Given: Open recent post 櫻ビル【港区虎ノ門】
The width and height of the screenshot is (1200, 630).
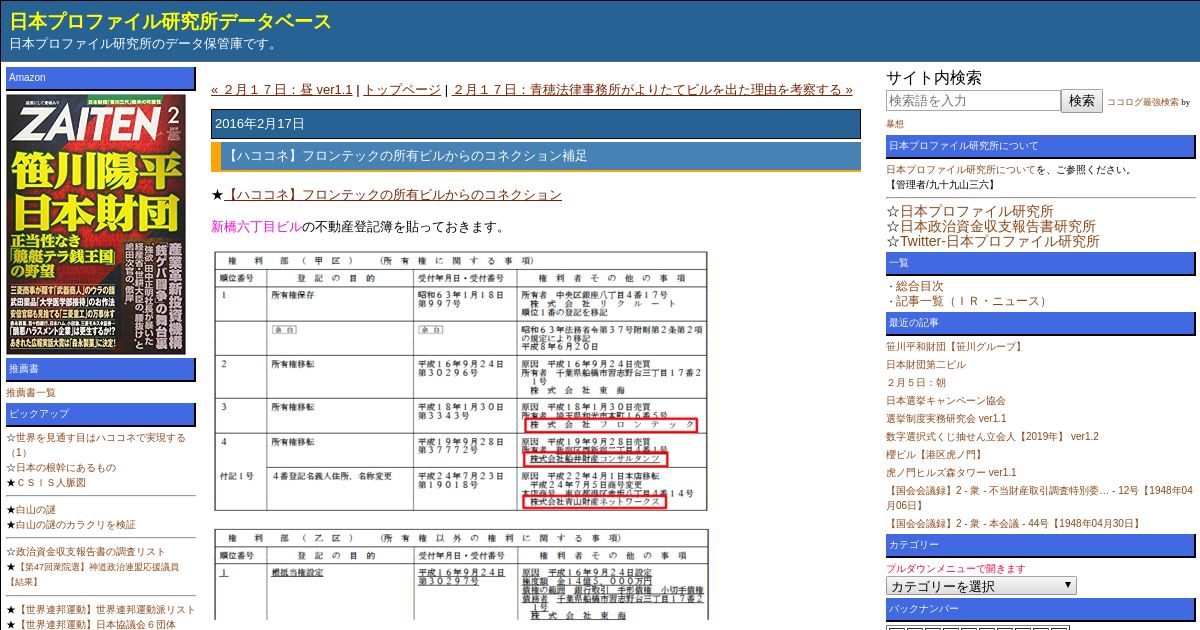Looking at the screenshot, I should (x=935, y=455).
